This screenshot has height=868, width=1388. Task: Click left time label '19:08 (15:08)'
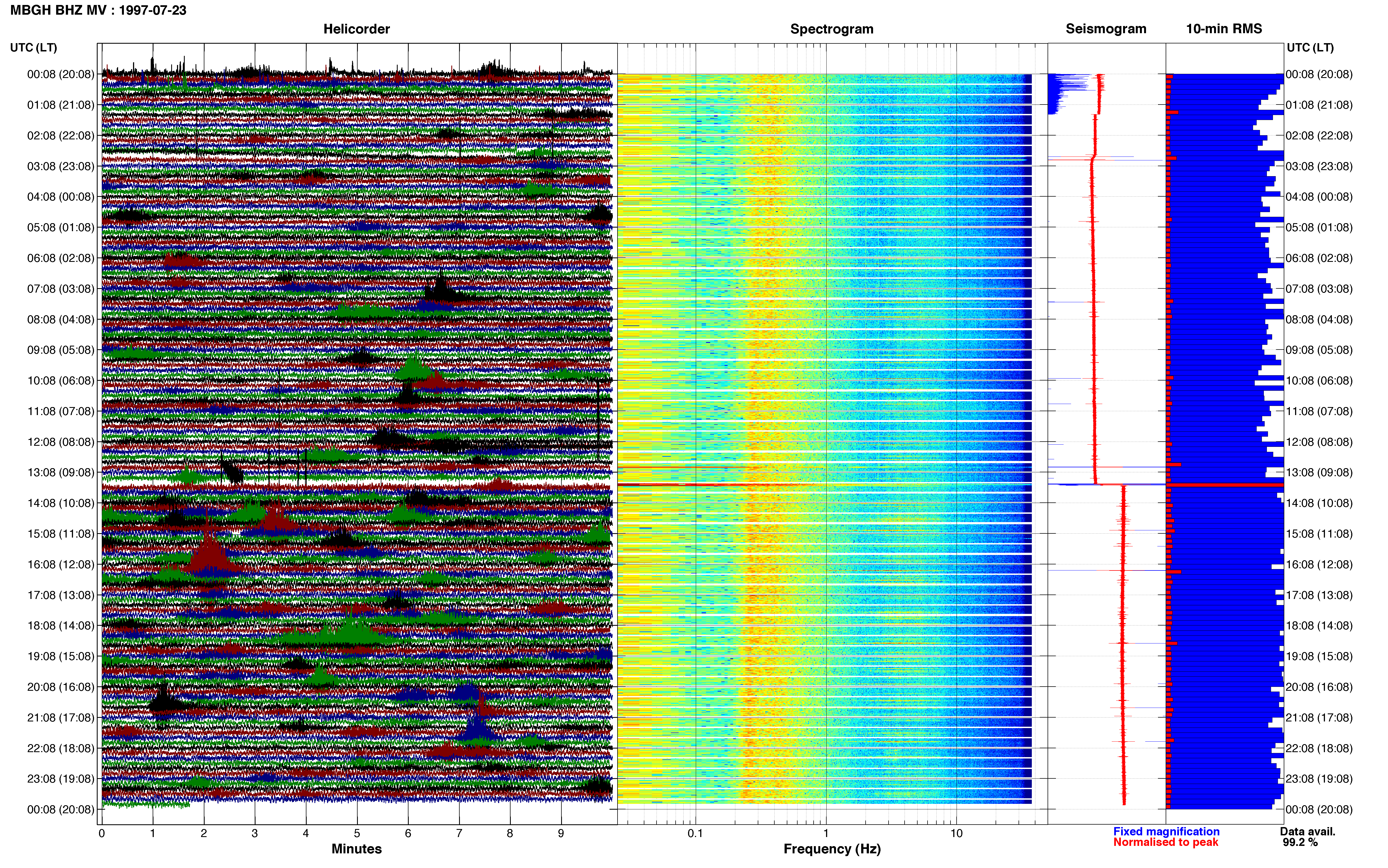coord(60,656)
